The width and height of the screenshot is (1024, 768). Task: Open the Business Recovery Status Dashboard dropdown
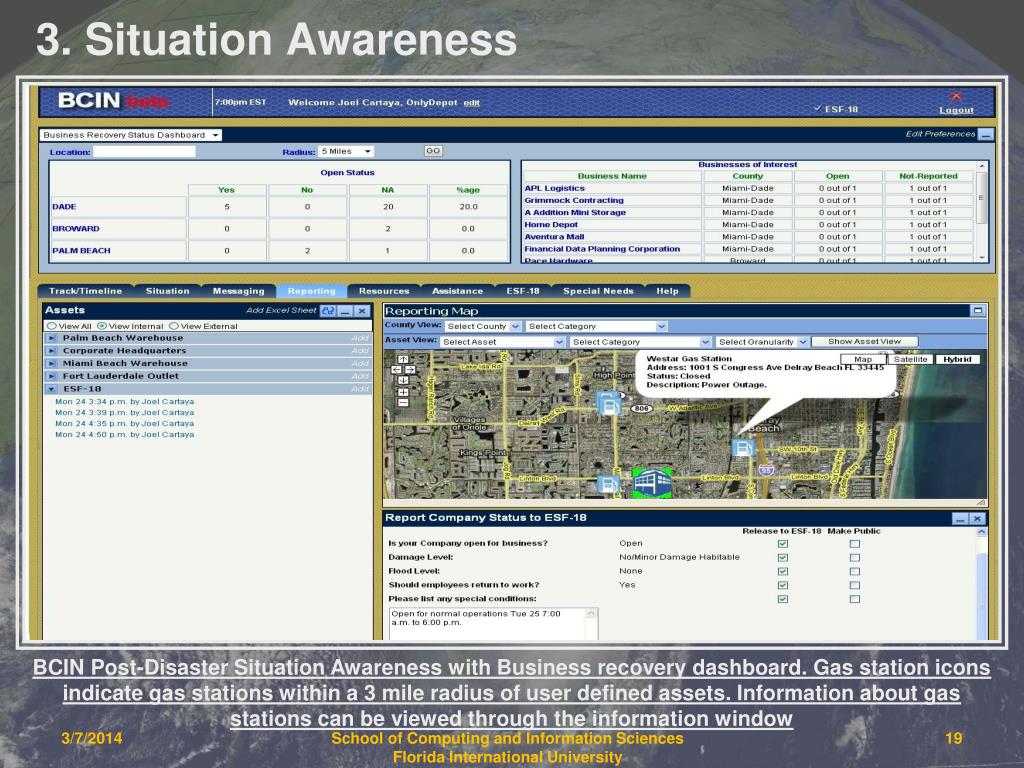131,135
